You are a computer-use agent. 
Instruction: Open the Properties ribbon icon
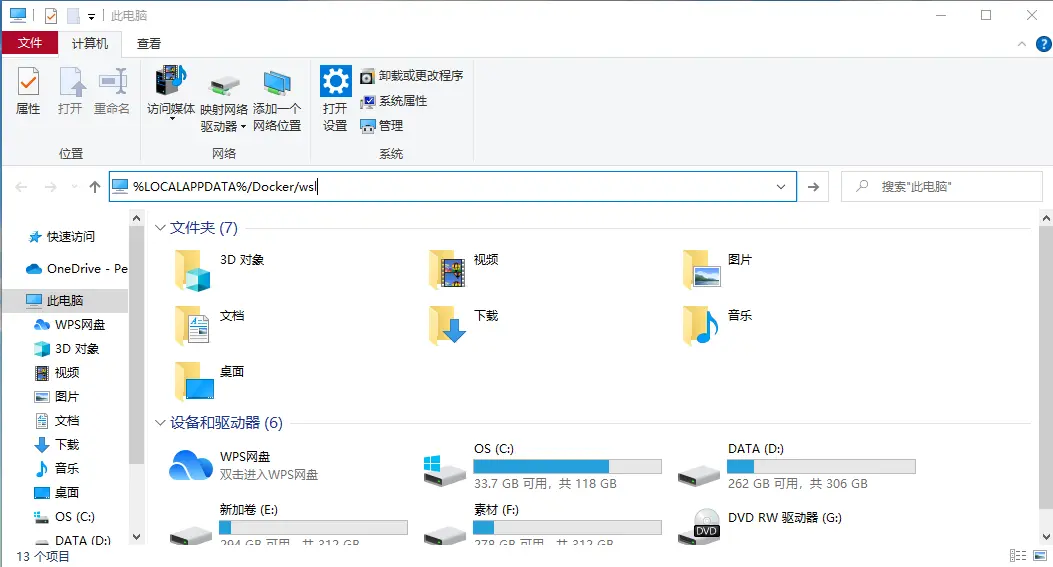tap(28, 91)
